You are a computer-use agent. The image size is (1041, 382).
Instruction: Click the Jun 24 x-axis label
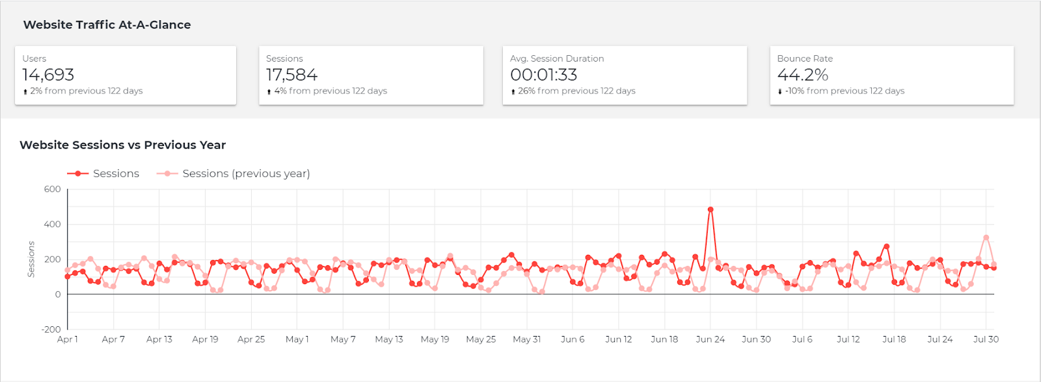tap(710, 339)
